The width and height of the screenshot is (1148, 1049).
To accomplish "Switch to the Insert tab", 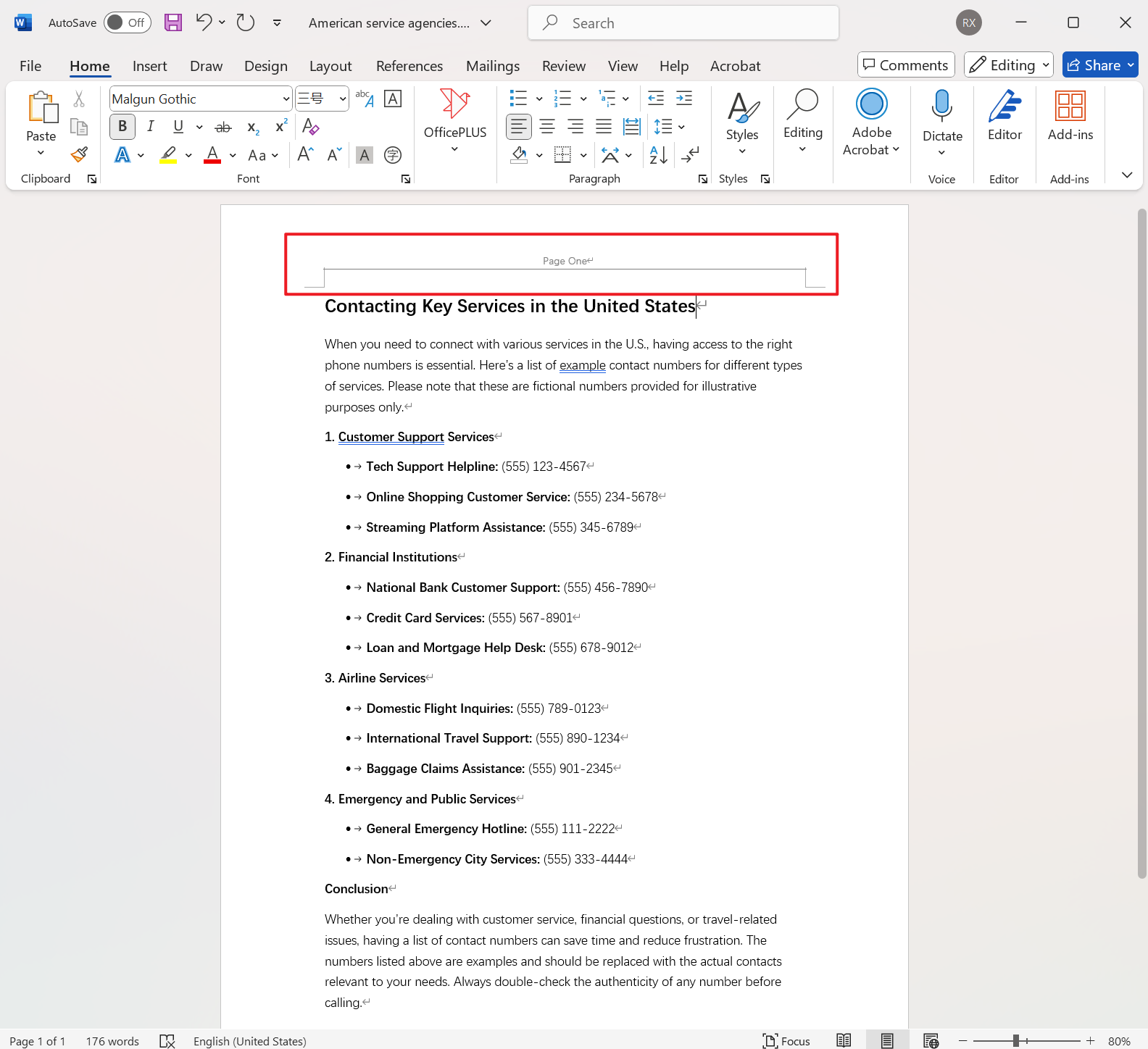I will click(x=150, y=66).
